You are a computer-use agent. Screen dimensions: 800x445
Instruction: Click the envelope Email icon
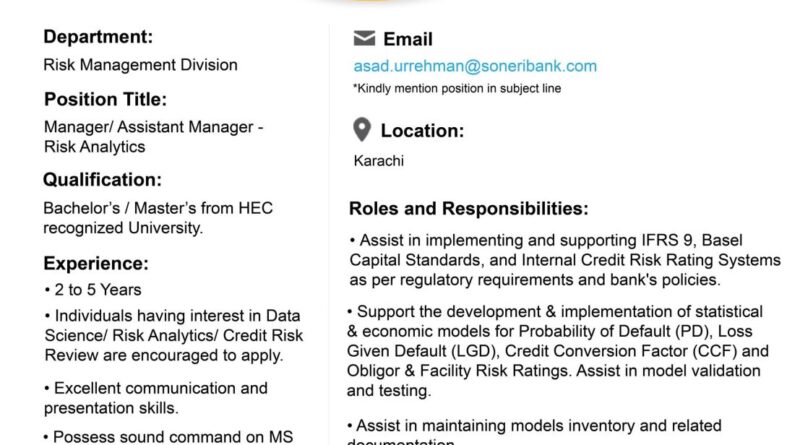(365, 40)
